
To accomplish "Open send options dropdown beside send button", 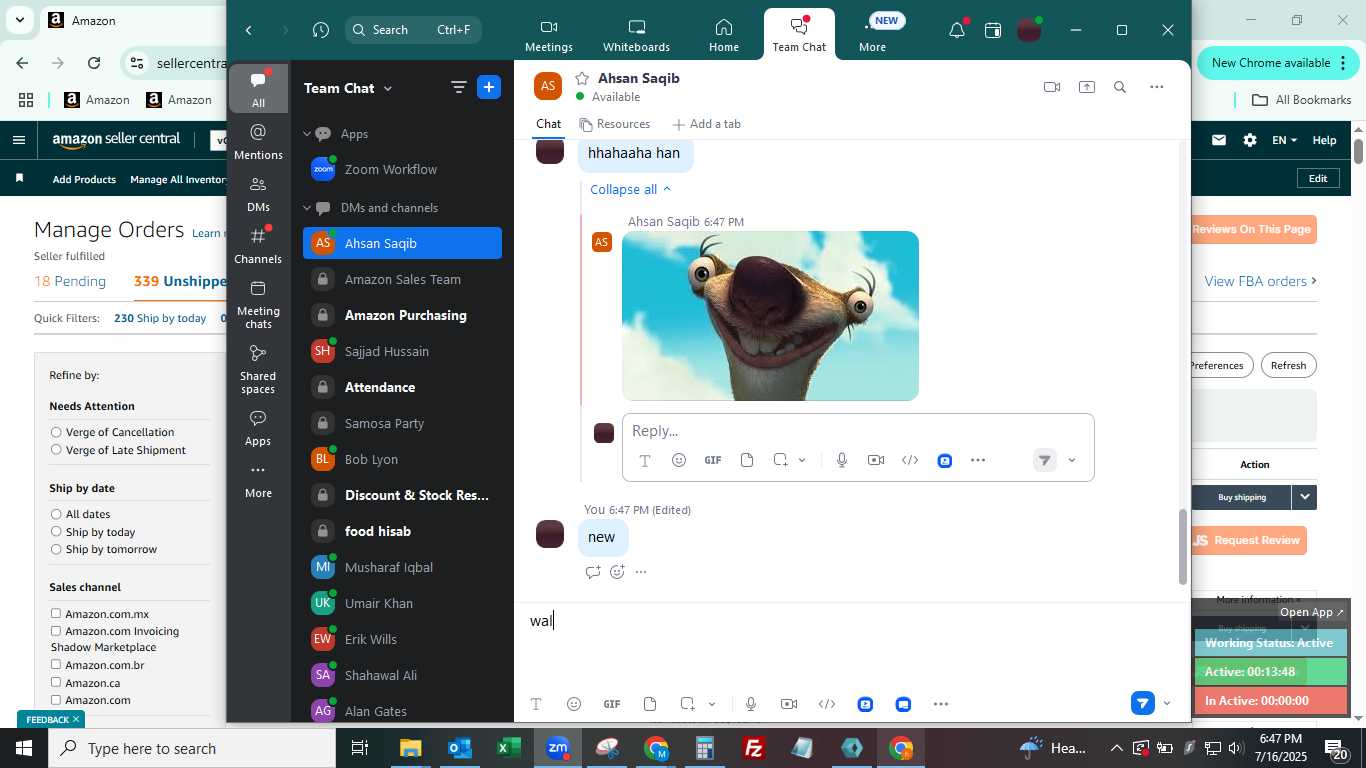I will coord(1167,703).
